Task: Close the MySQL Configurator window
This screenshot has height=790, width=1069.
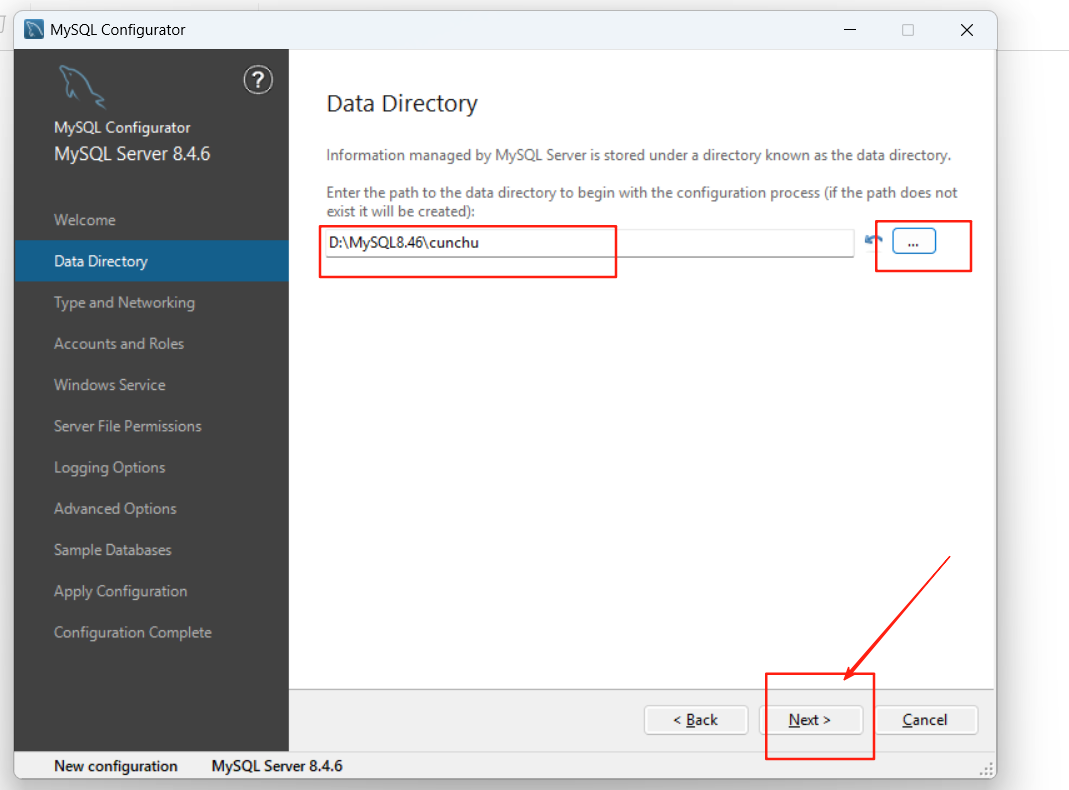Action: [966, 30]
